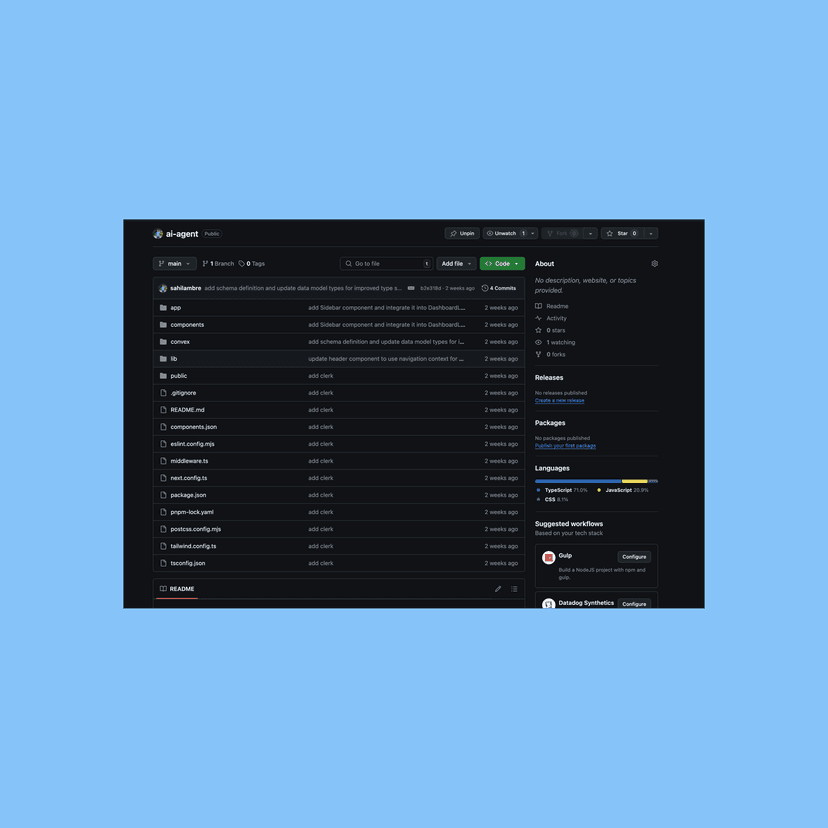Click the commit message ellipsis expander
828x828 pixels.
click(x=411, y=288)
